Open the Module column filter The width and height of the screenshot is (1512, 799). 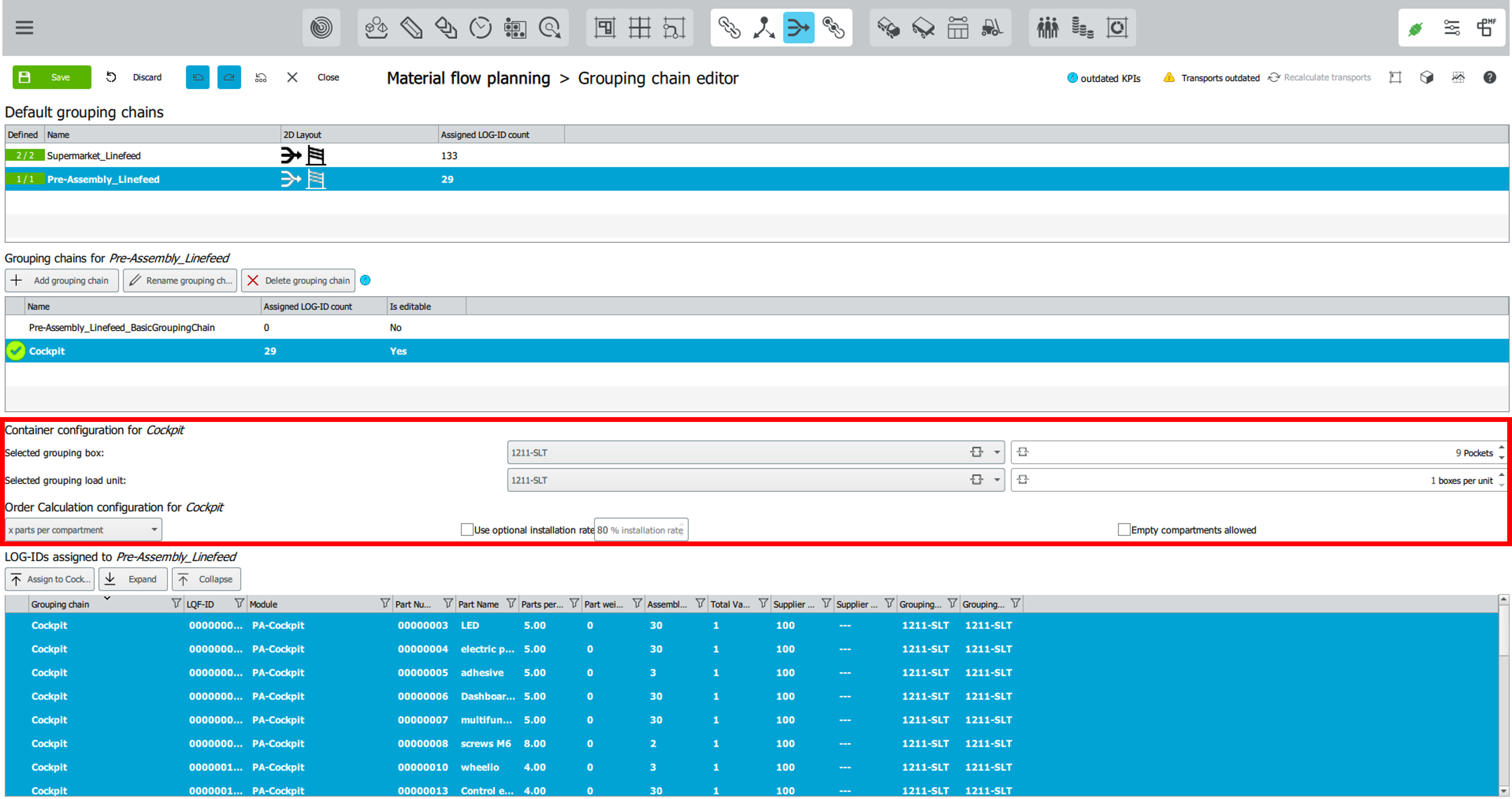pyautogui.click(x=385, y=604)
